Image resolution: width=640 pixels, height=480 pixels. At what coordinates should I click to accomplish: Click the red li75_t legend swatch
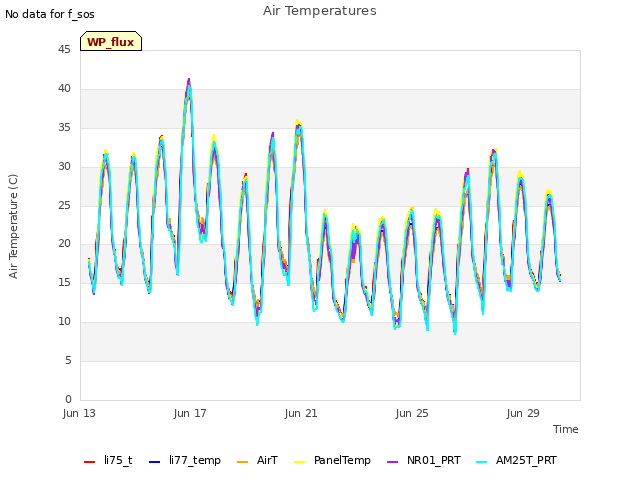89,462
